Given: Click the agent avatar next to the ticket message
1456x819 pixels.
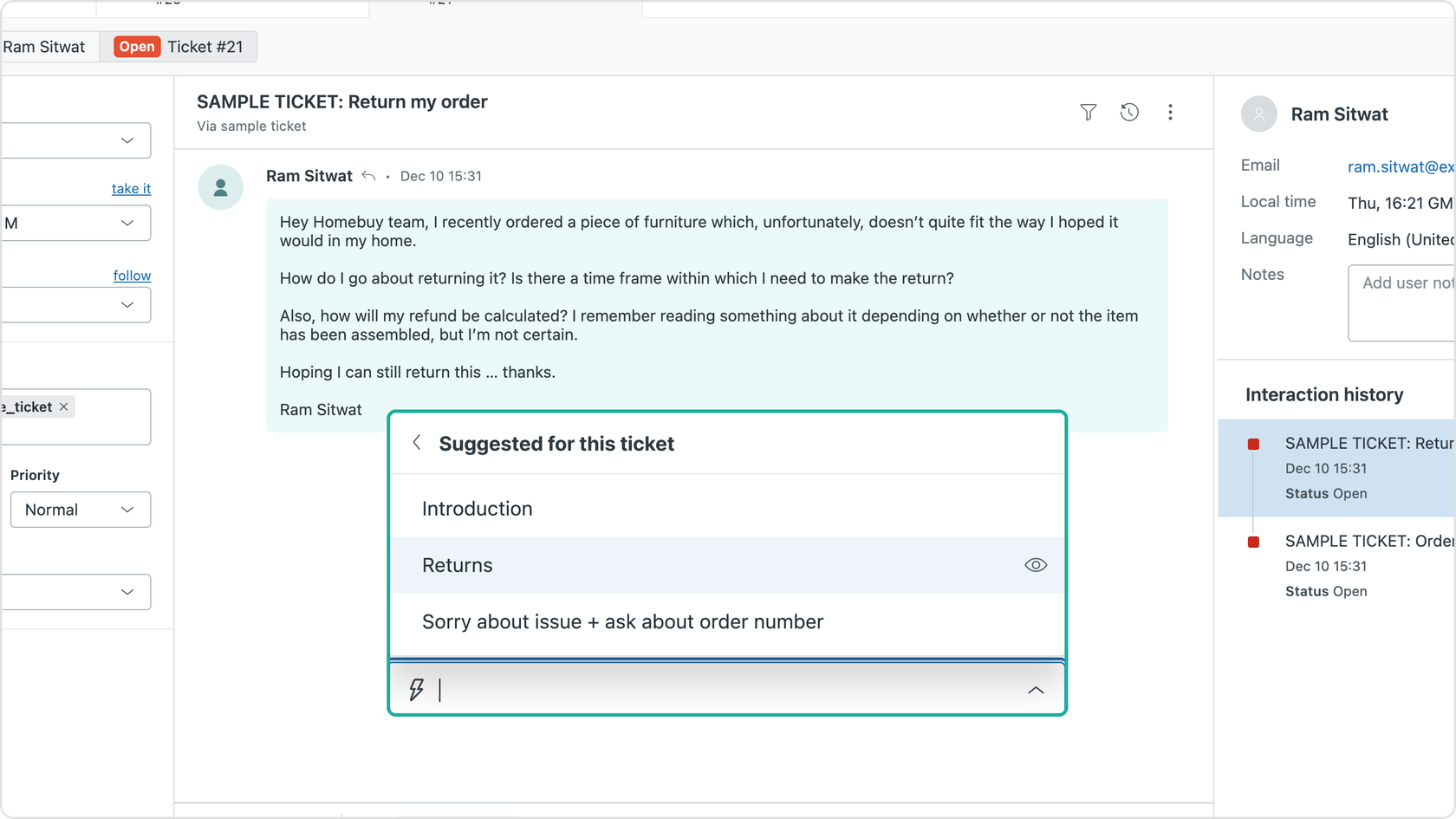Looking at the screenshot, I should click(221, 187).
